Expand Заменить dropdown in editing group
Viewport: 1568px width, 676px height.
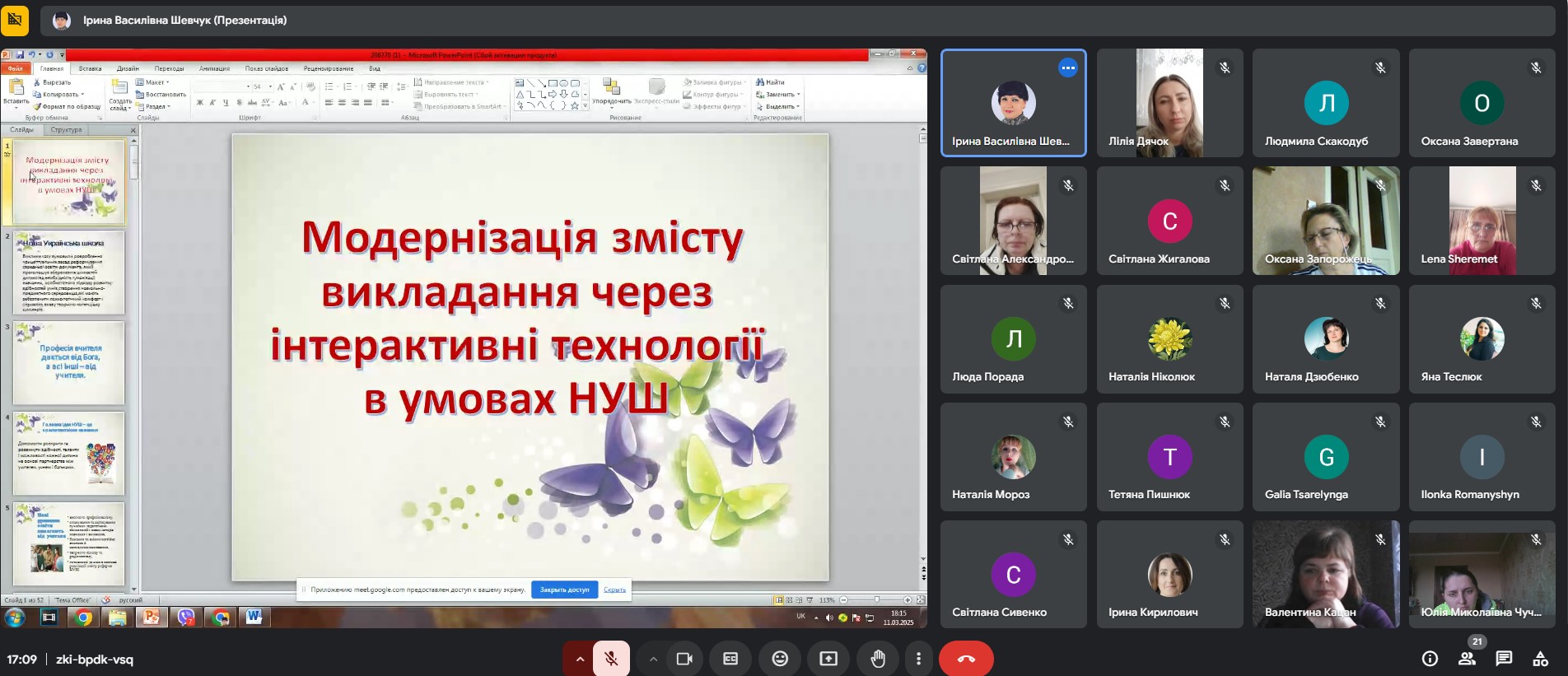[x=777, y=94]
